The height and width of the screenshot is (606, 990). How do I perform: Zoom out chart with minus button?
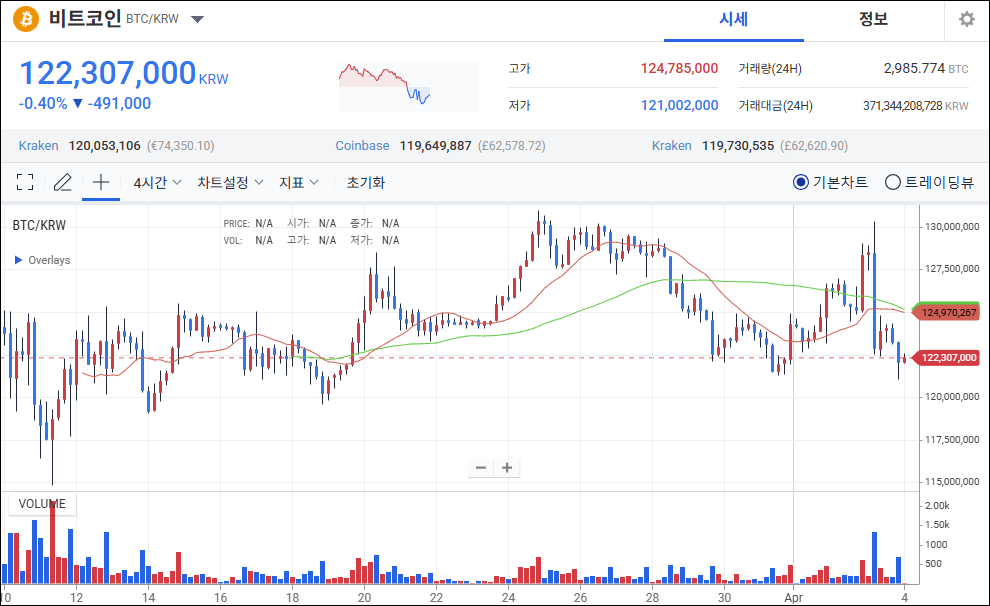pos(481,468)
